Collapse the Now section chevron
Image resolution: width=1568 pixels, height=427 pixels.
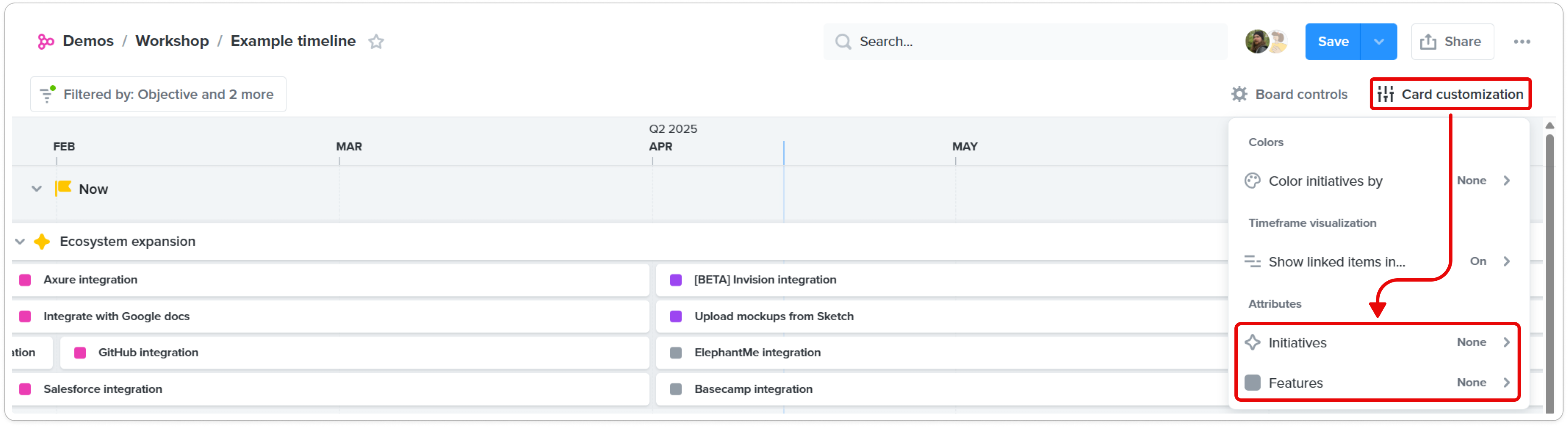(x=37, y=189)
